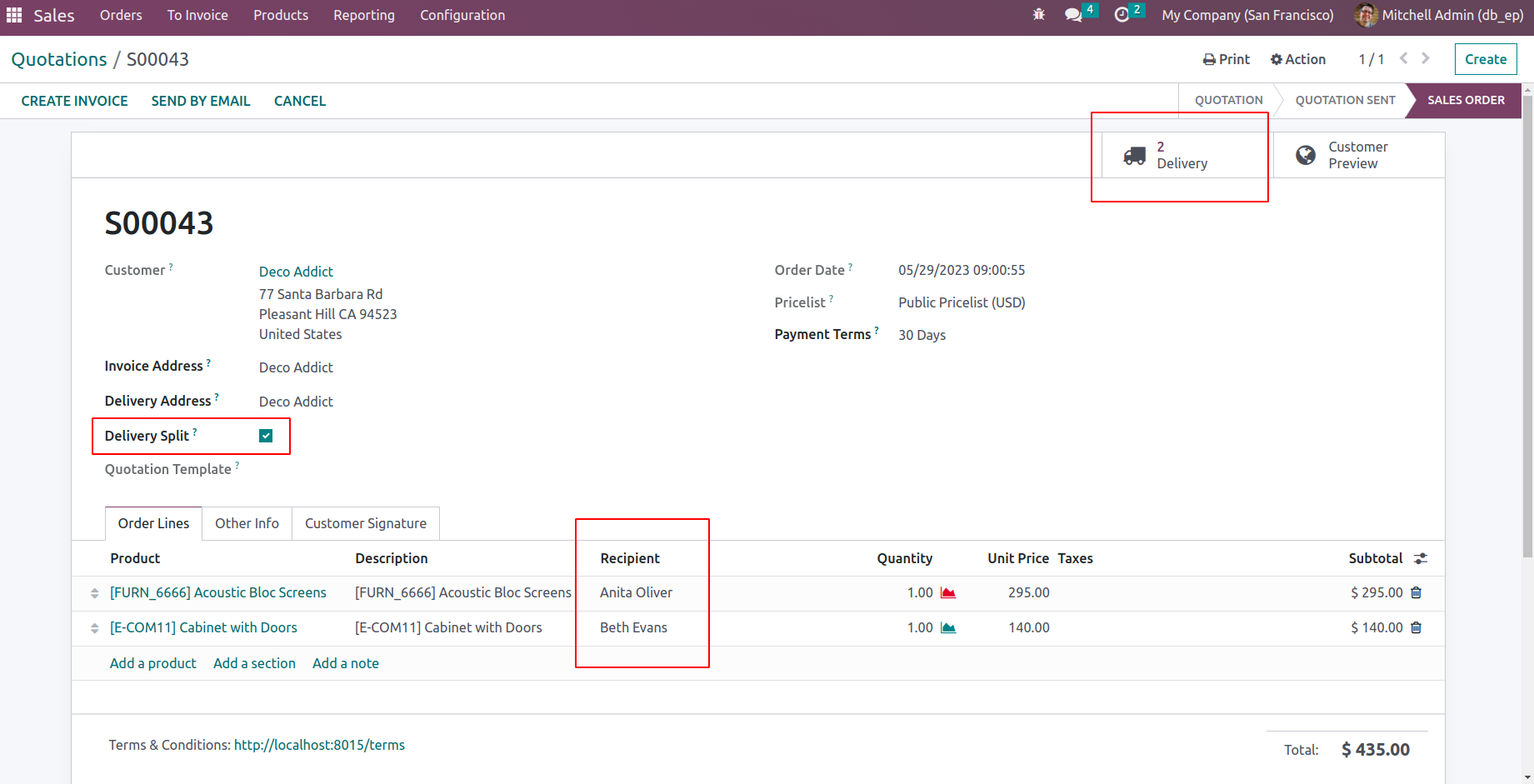Go to previous record arrow

tap(1404, 58)
